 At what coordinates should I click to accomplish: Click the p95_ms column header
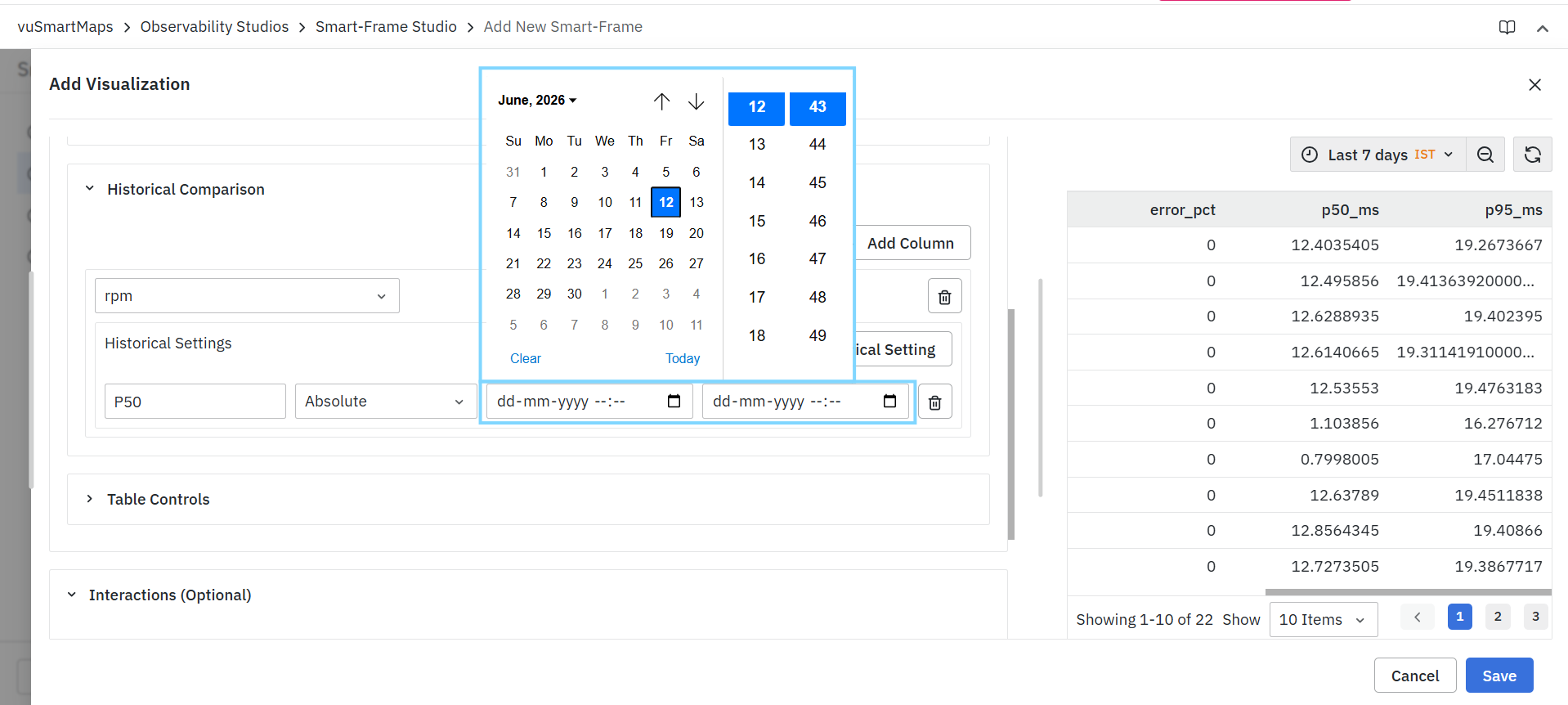click(x=1513, y=210)
